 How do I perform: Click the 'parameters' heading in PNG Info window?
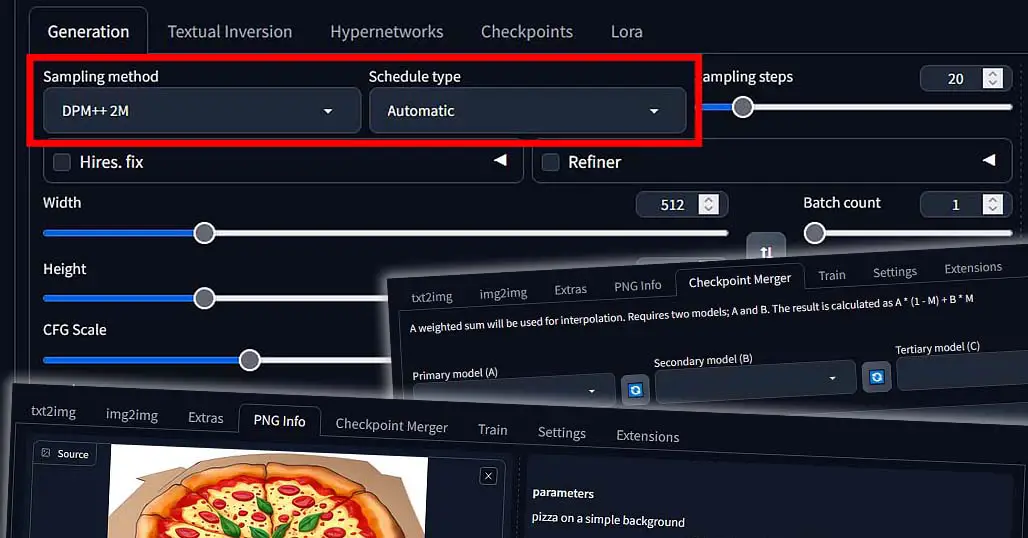tap(563, 493)
